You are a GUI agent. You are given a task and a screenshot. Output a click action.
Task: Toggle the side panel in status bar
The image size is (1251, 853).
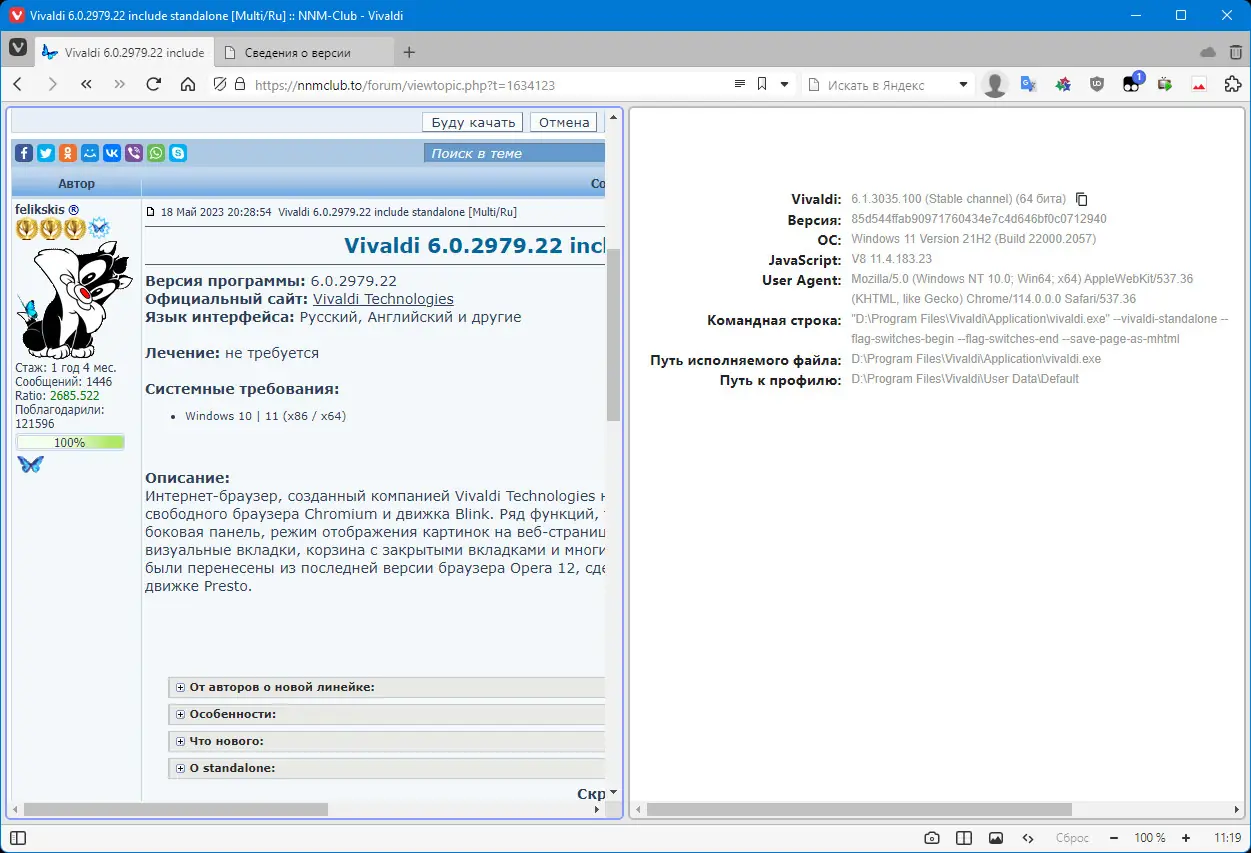(x=17, y=838)
